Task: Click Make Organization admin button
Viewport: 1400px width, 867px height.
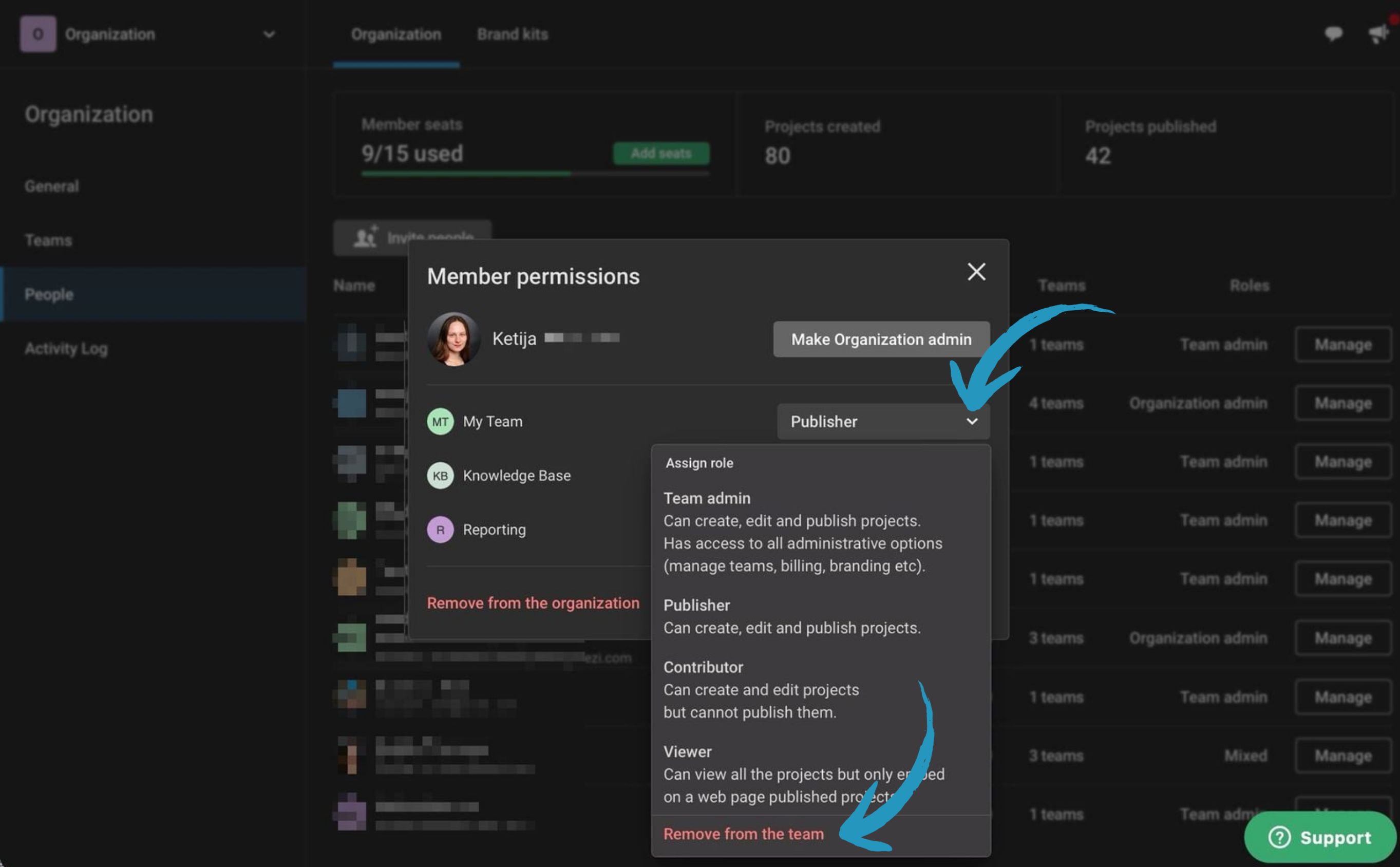Action: (x=881, y=340)
